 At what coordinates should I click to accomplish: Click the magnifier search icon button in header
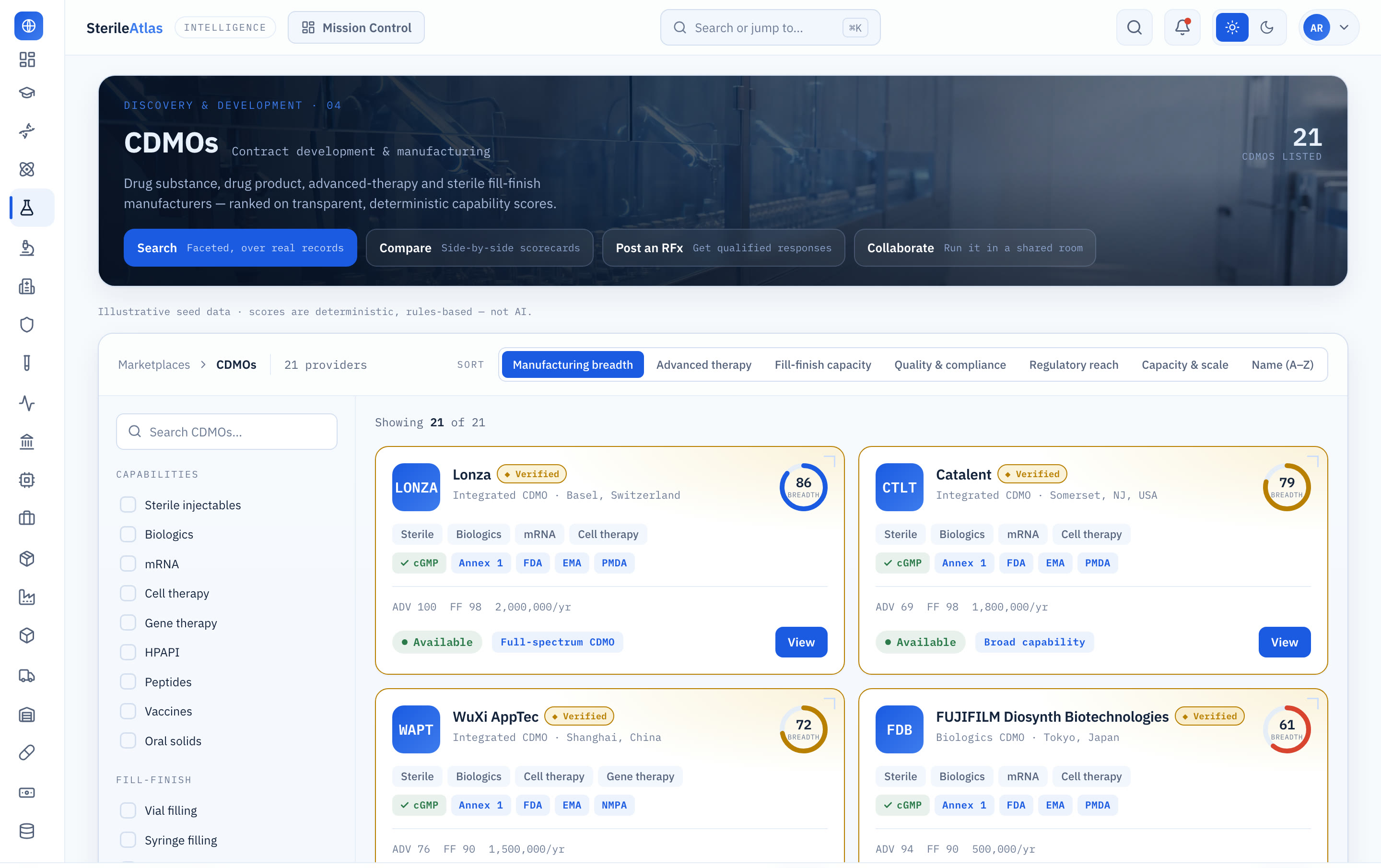click(x=1134, y=27)
